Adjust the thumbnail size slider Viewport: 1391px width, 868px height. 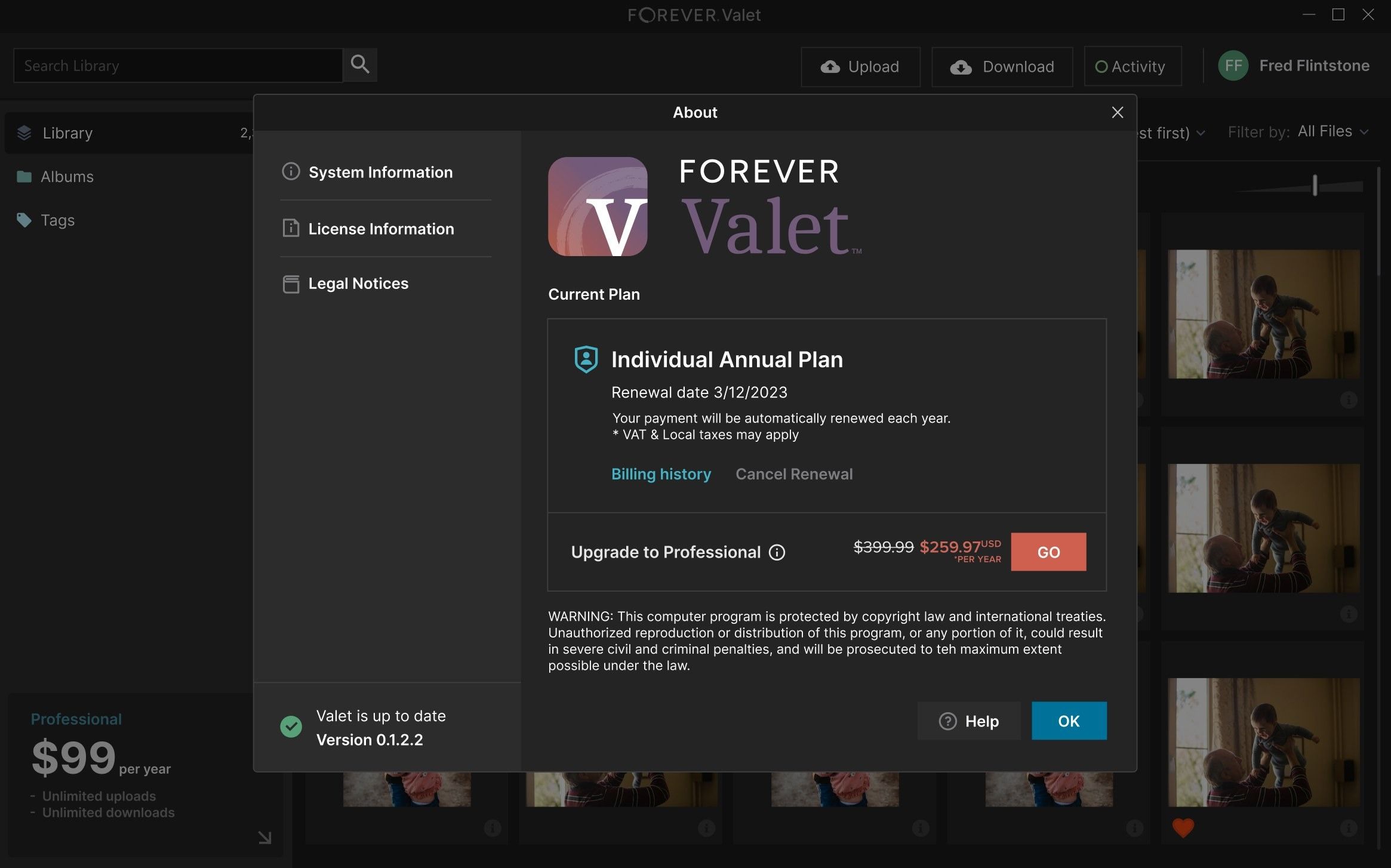click(1315, 186)
